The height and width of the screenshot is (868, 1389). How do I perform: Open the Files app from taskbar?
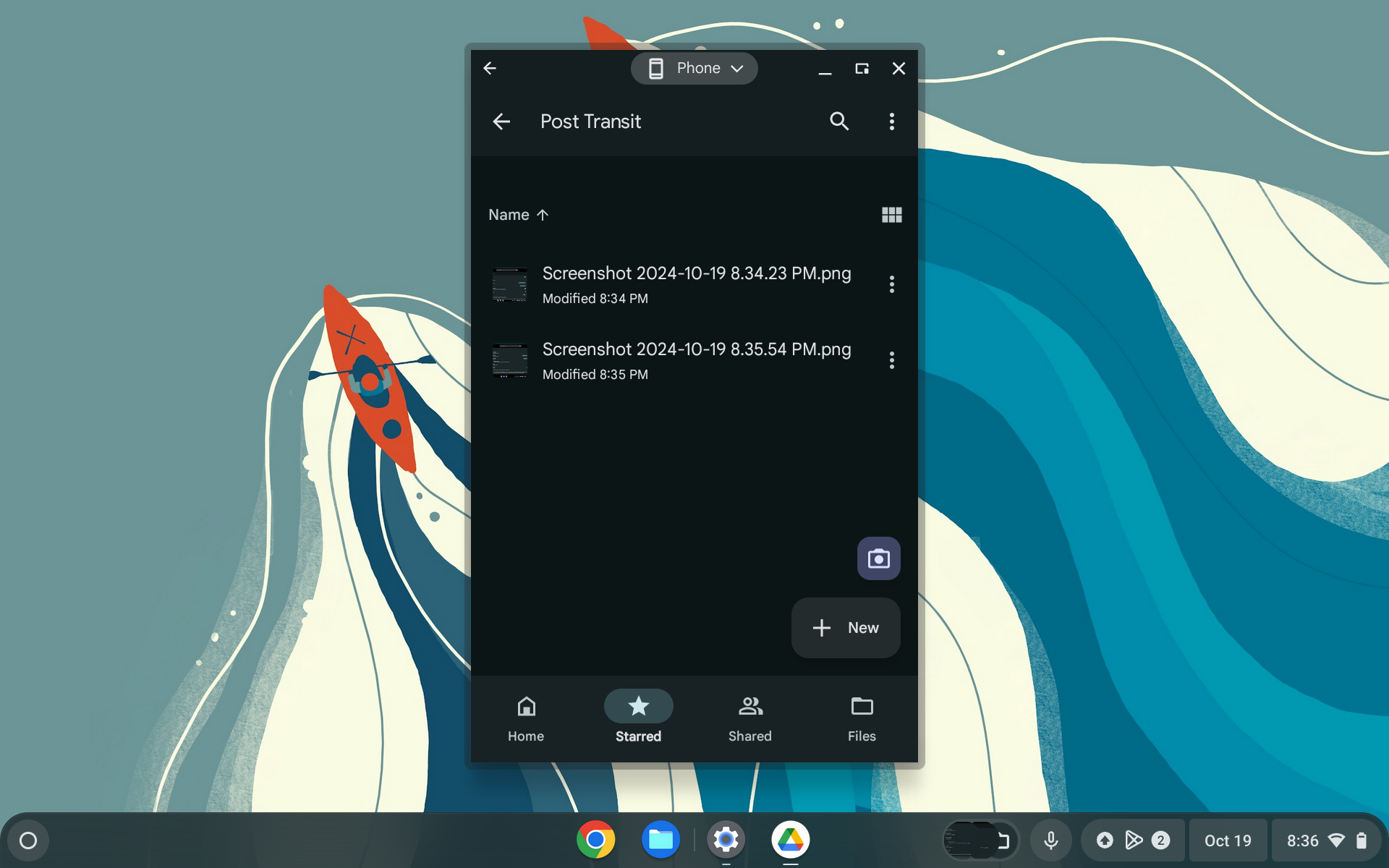coord(660,840)
